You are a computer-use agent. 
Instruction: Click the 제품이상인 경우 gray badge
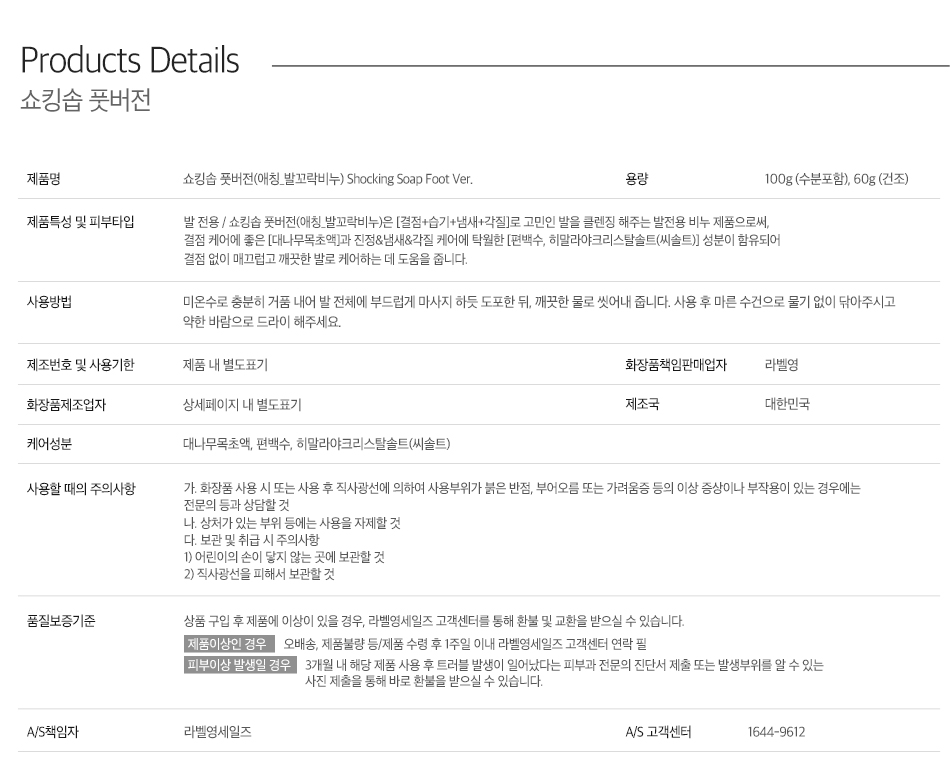pyautogui.click(x=229, y=644)
